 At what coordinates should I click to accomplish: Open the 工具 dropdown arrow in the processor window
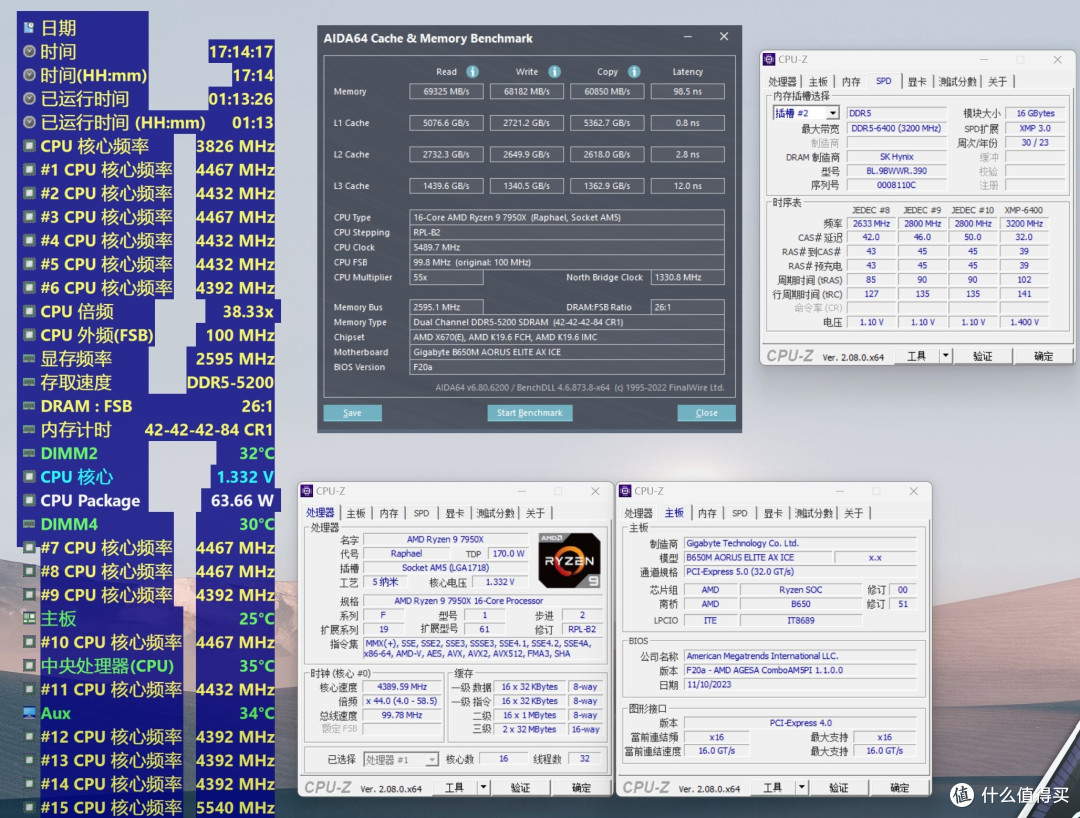coord(484,787)
